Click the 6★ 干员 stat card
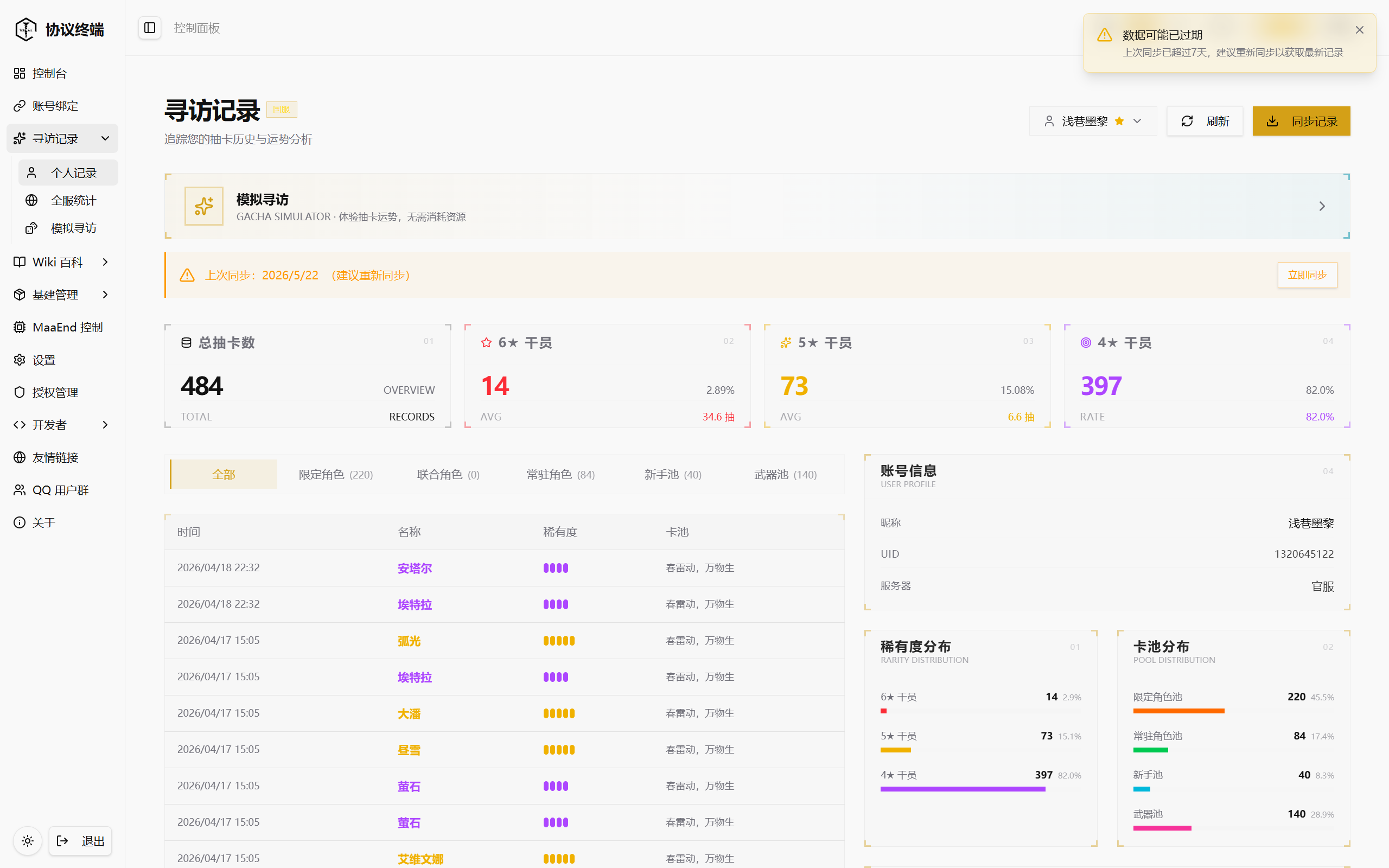Image resolution: width=1389 pixels, height=868 pixels. tap(607, 376)
